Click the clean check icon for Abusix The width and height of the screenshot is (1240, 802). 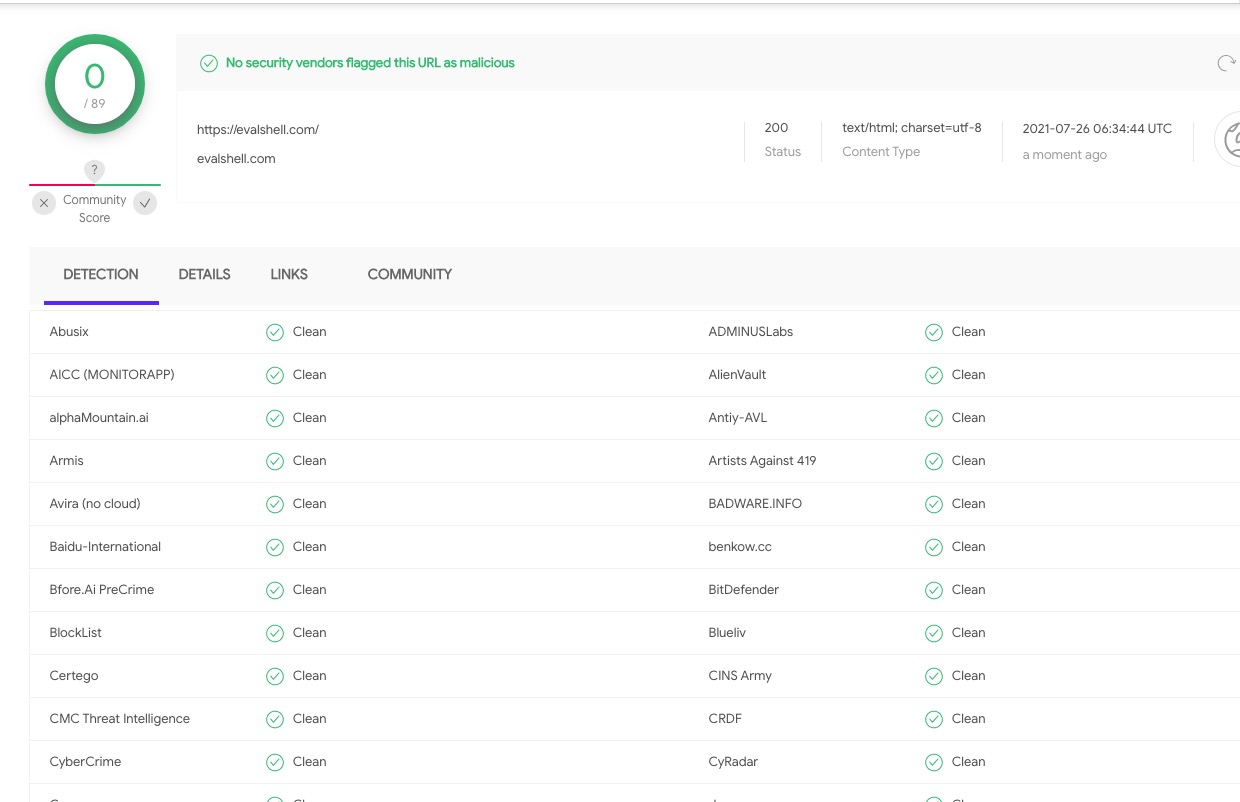click(x=275, y=332)
